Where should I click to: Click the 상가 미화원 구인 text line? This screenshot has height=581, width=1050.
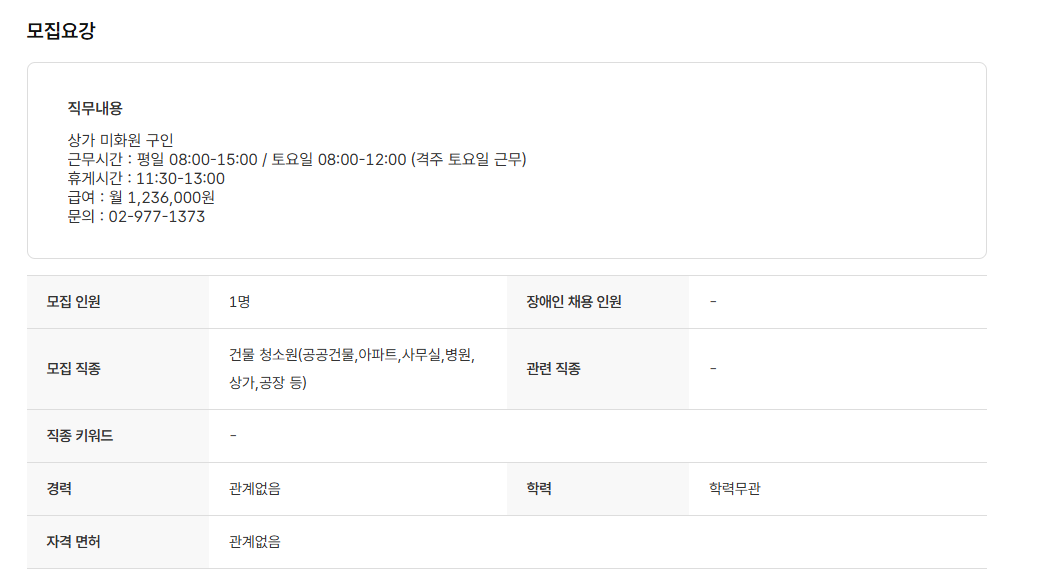pyautogui.click(x=120, y=140)
